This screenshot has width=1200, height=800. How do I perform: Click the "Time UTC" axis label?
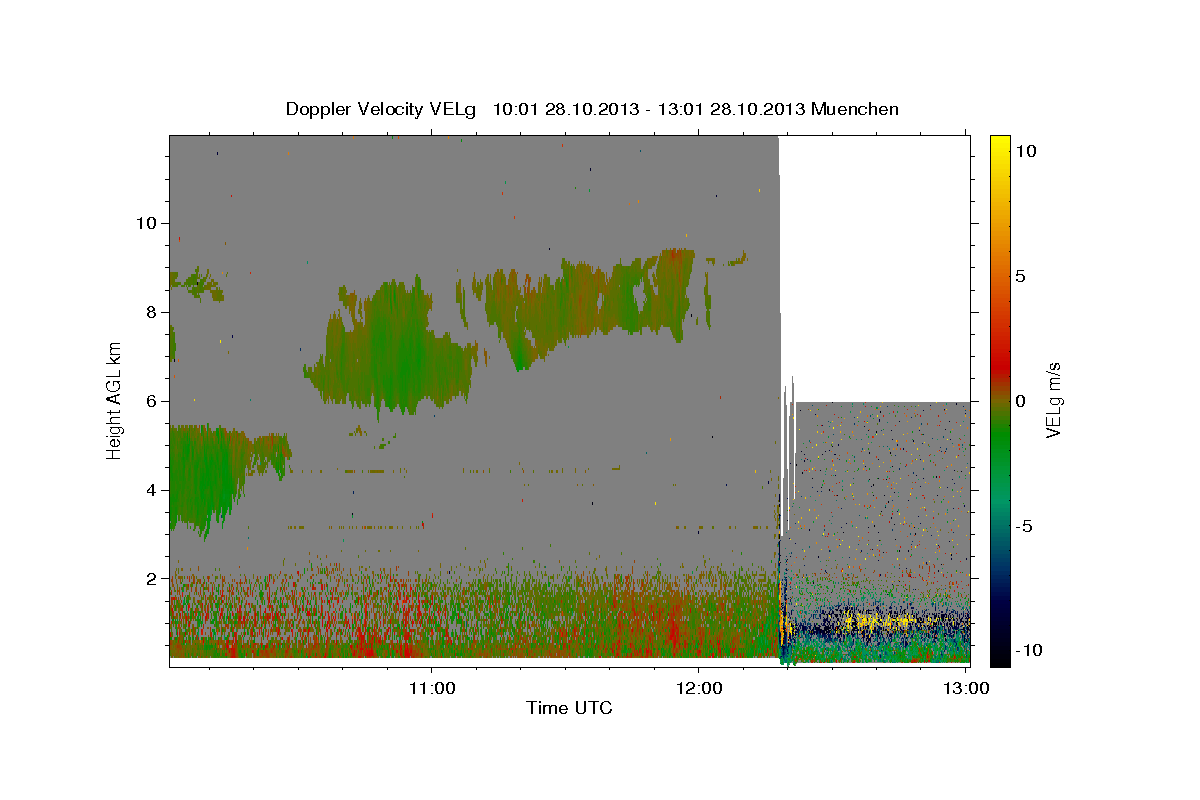click(569, 708)
